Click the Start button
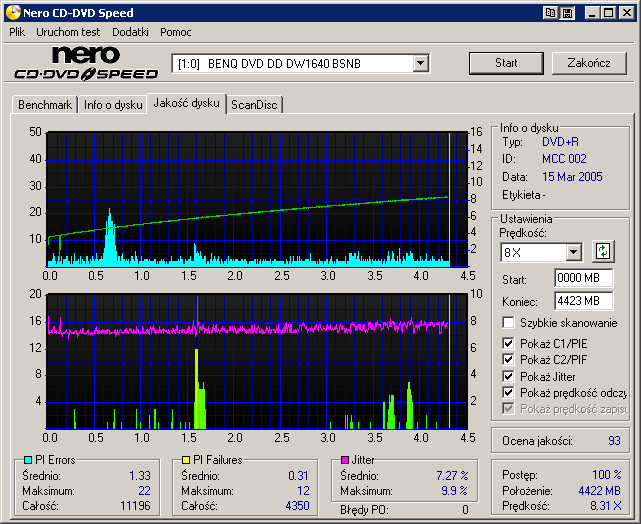Image resolution: width=641 pixels, height=524 pixels. pyautogui.click(x=506, y=63)
